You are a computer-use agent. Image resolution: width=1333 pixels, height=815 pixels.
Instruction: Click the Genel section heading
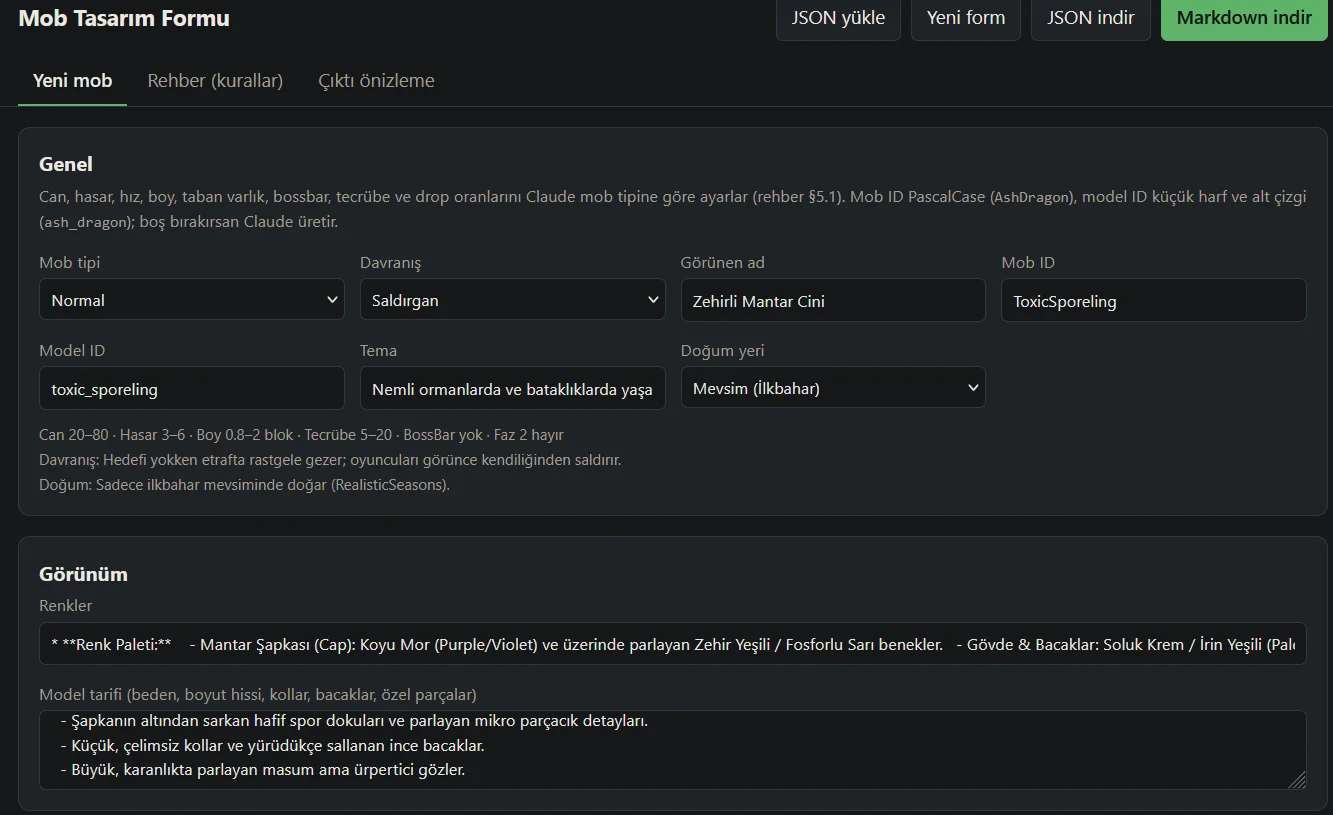pyautogui.click(x=66, y=164)
